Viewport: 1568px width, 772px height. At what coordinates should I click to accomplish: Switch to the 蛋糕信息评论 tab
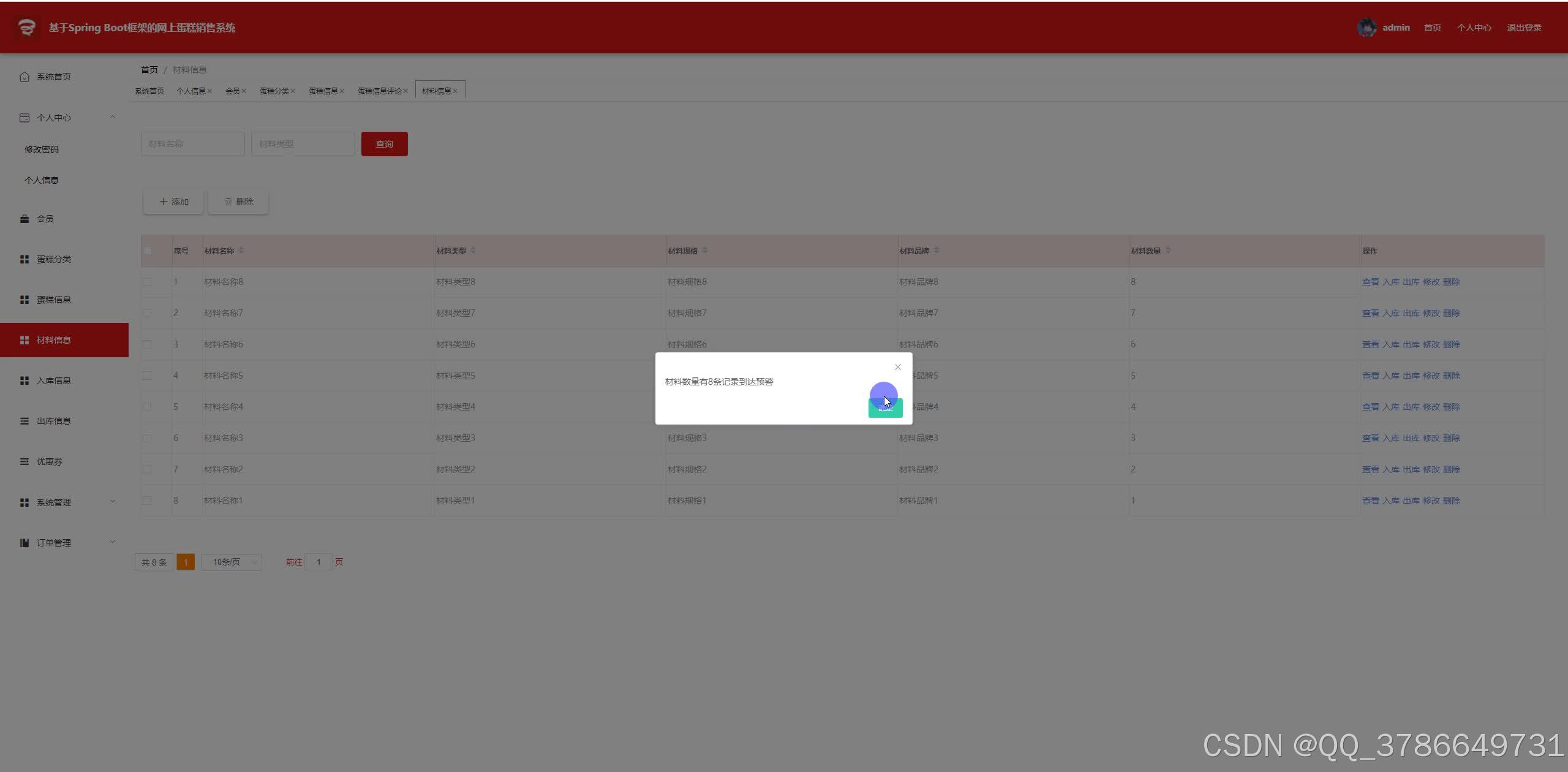click(379, 91)
